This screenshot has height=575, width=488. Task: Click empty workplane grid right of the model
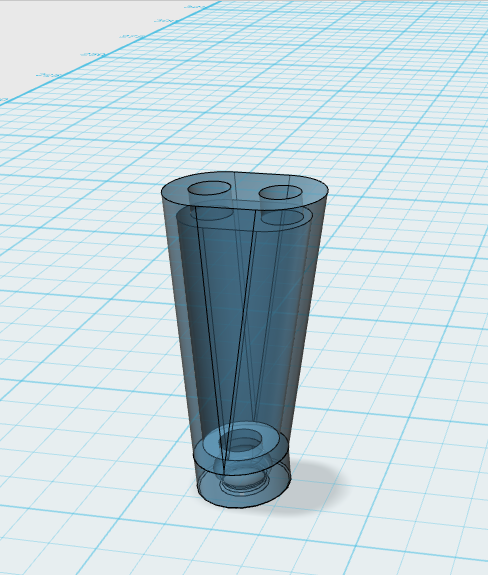[403, 293]
